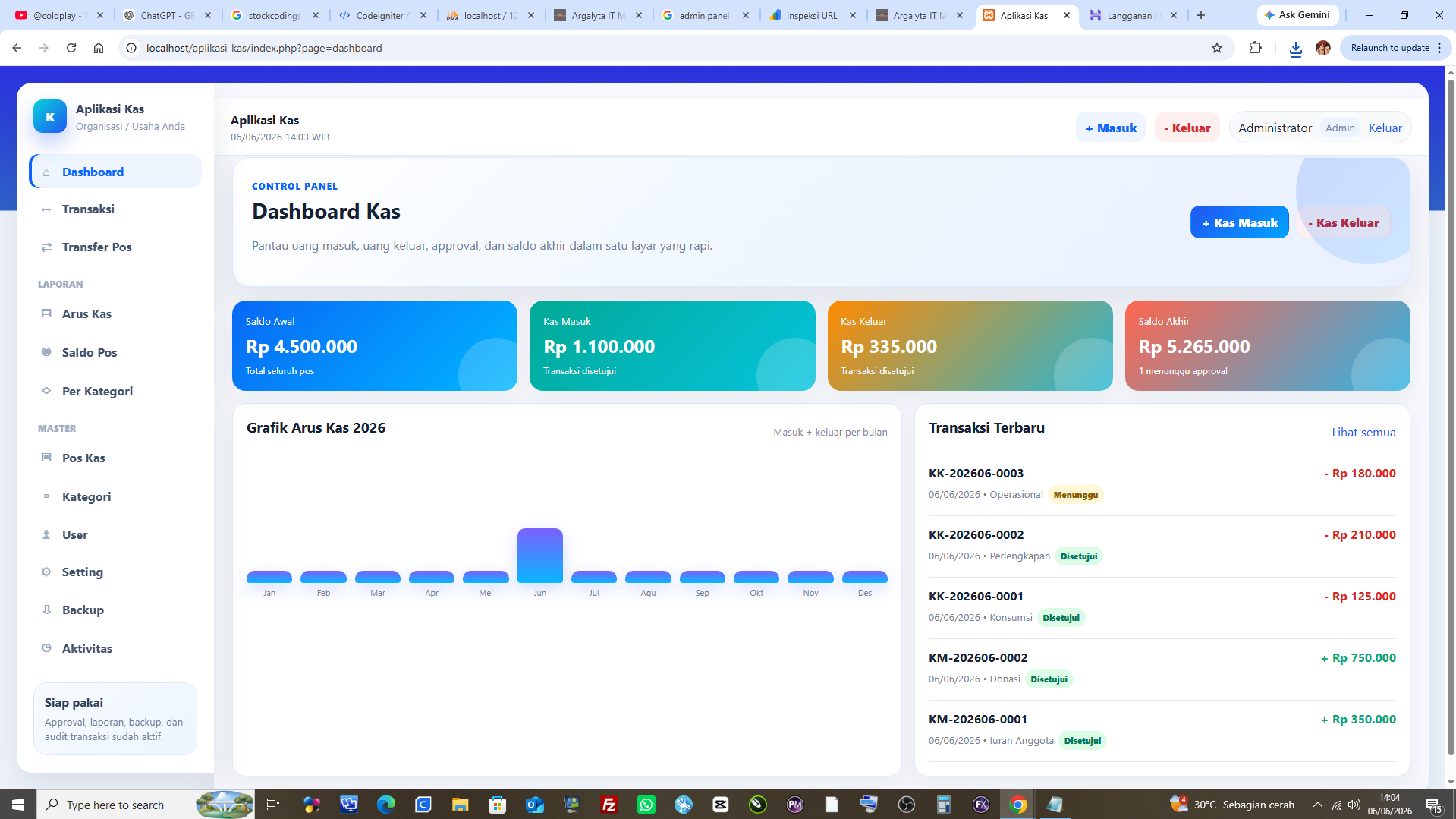Open Outlook from the taskbar

click(535, 805)
